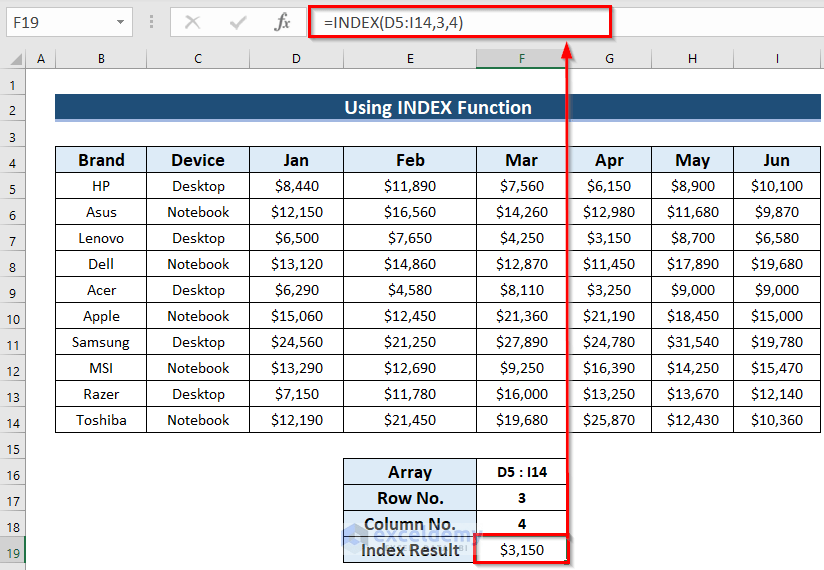Select the Dell brand cell
Image resolution: width=824 pixels, height=570 pixels.
click(x=101, y=264)
